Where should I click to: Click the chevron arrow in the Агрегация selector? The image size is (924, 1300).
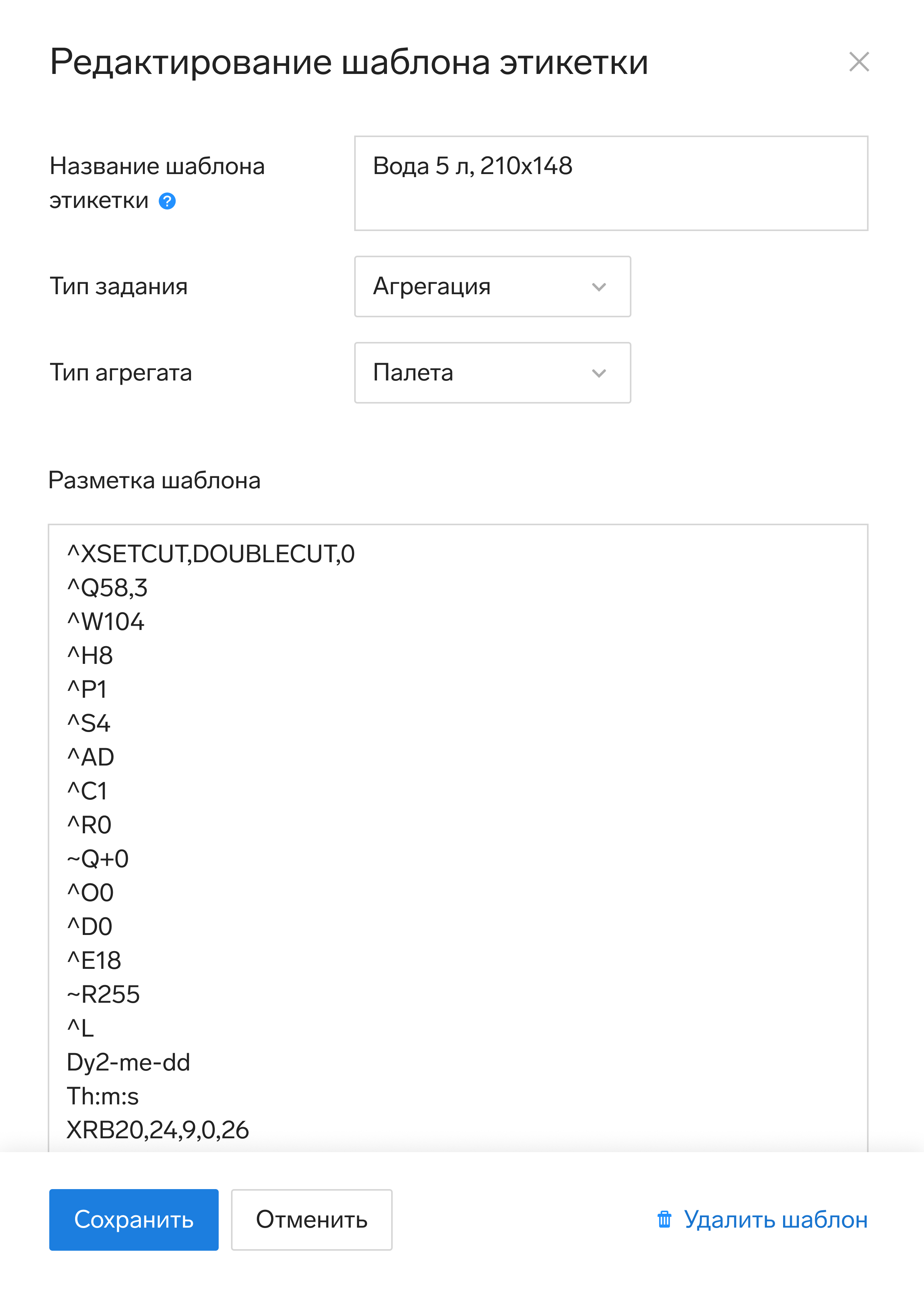point(599,287)
